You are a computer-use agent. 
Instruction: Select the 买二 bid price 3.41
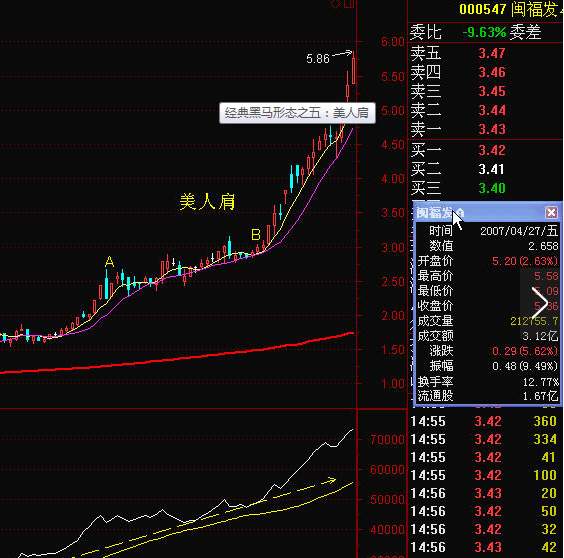point(492,169)
